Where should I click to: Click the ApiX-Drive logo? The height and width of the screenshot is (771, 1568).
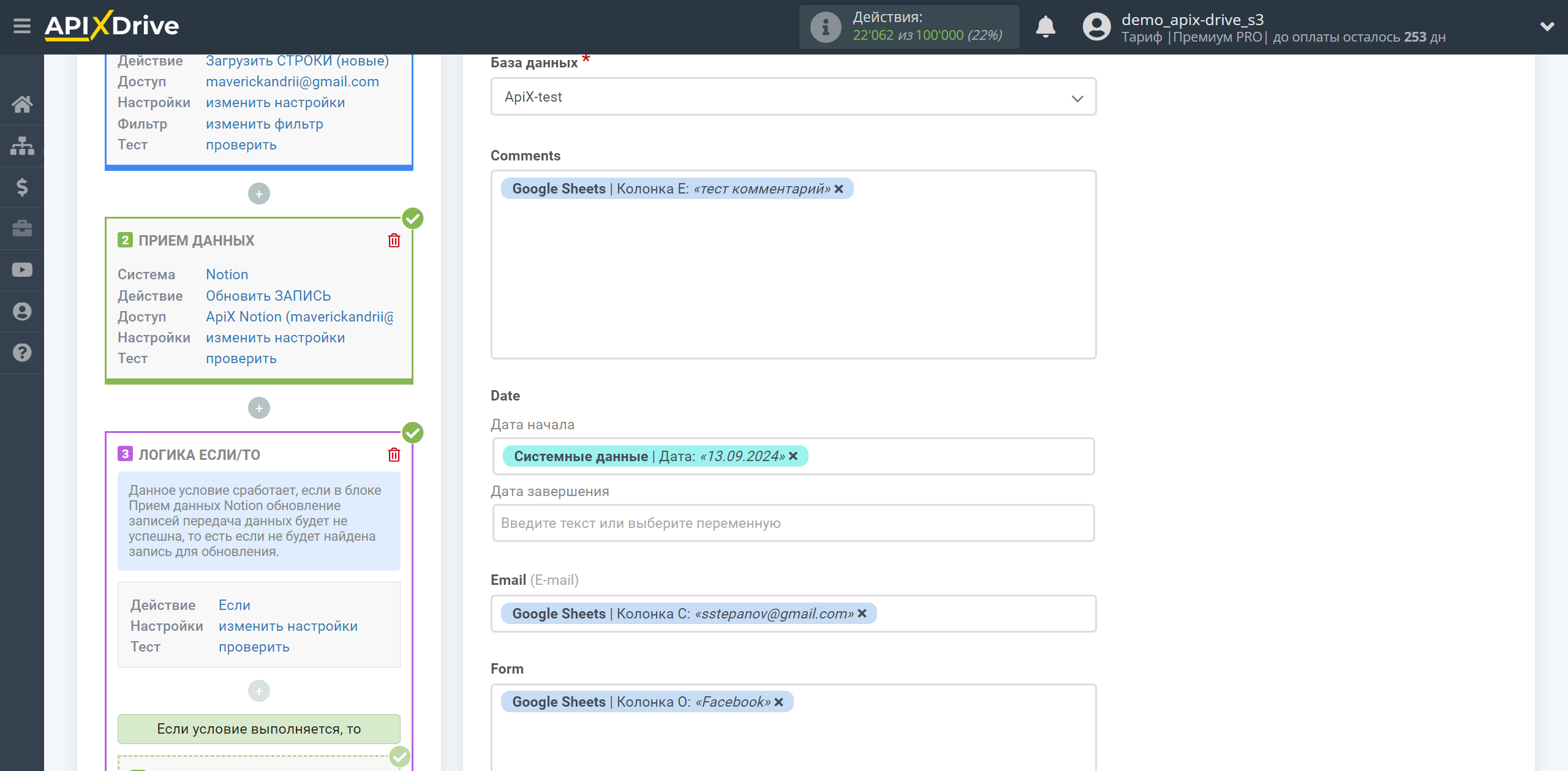[x=112, y=26]
